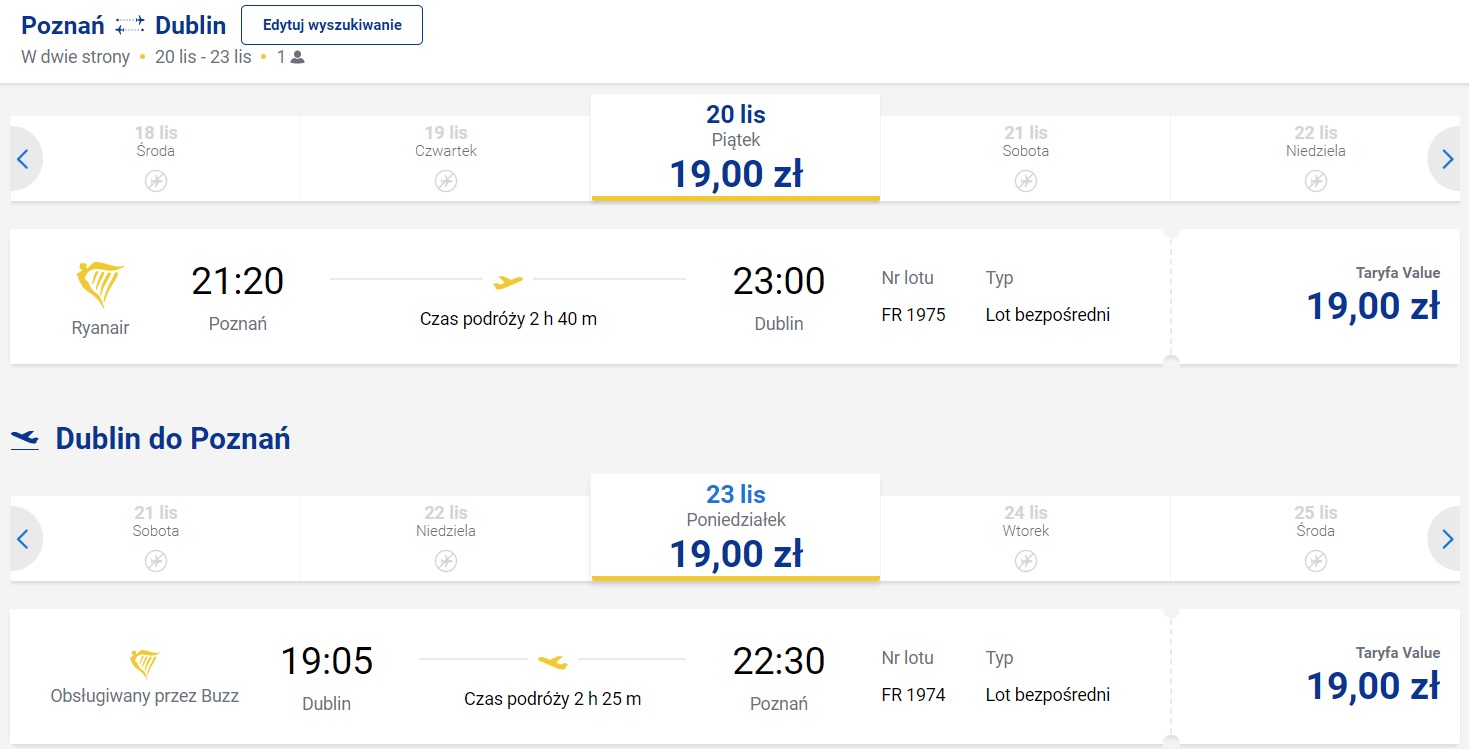Select the 20 lis Piątek date tab
Screen dimensions: 1469x749
click(736, 148)
